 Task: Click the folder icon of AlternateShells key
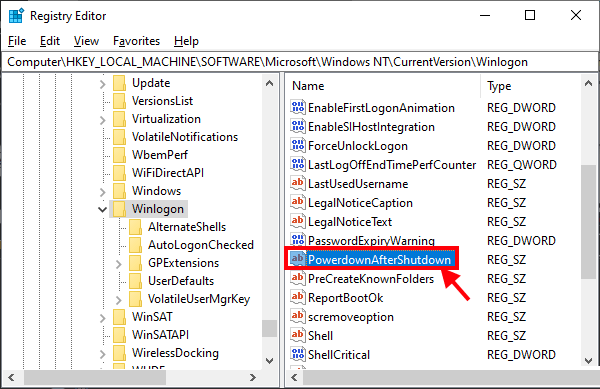(x=135, y=227)
